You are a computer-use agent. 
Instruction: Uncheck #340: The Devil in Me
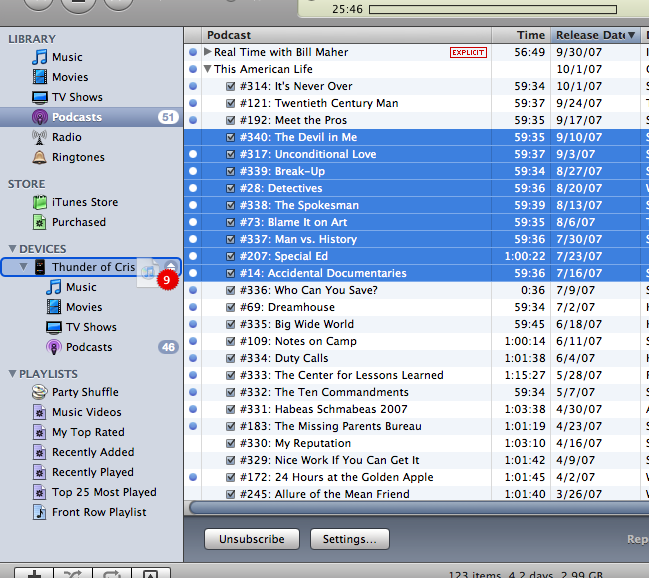coord(231,137)
